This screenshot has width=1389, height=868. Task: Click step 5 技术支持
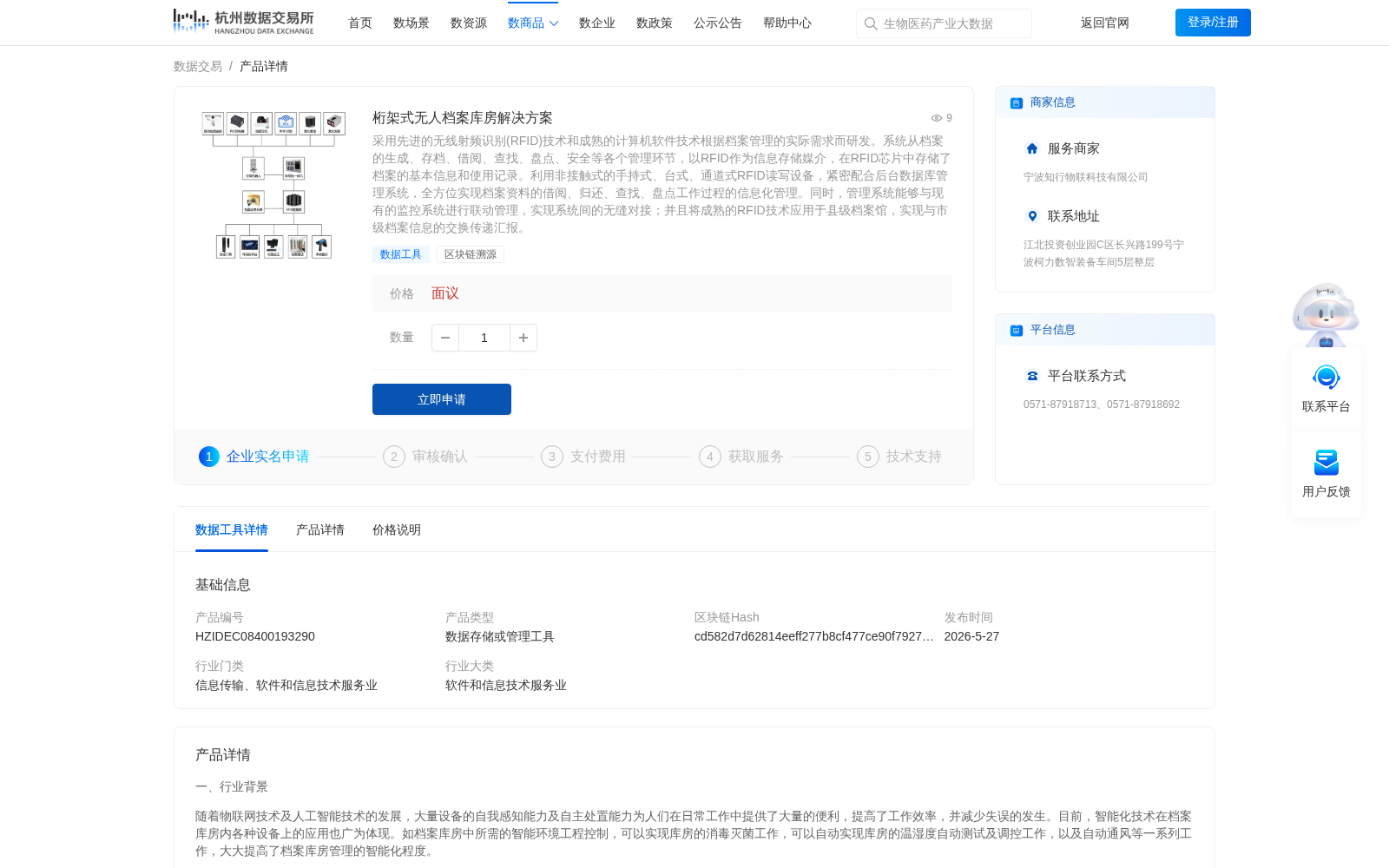[899, 457]
